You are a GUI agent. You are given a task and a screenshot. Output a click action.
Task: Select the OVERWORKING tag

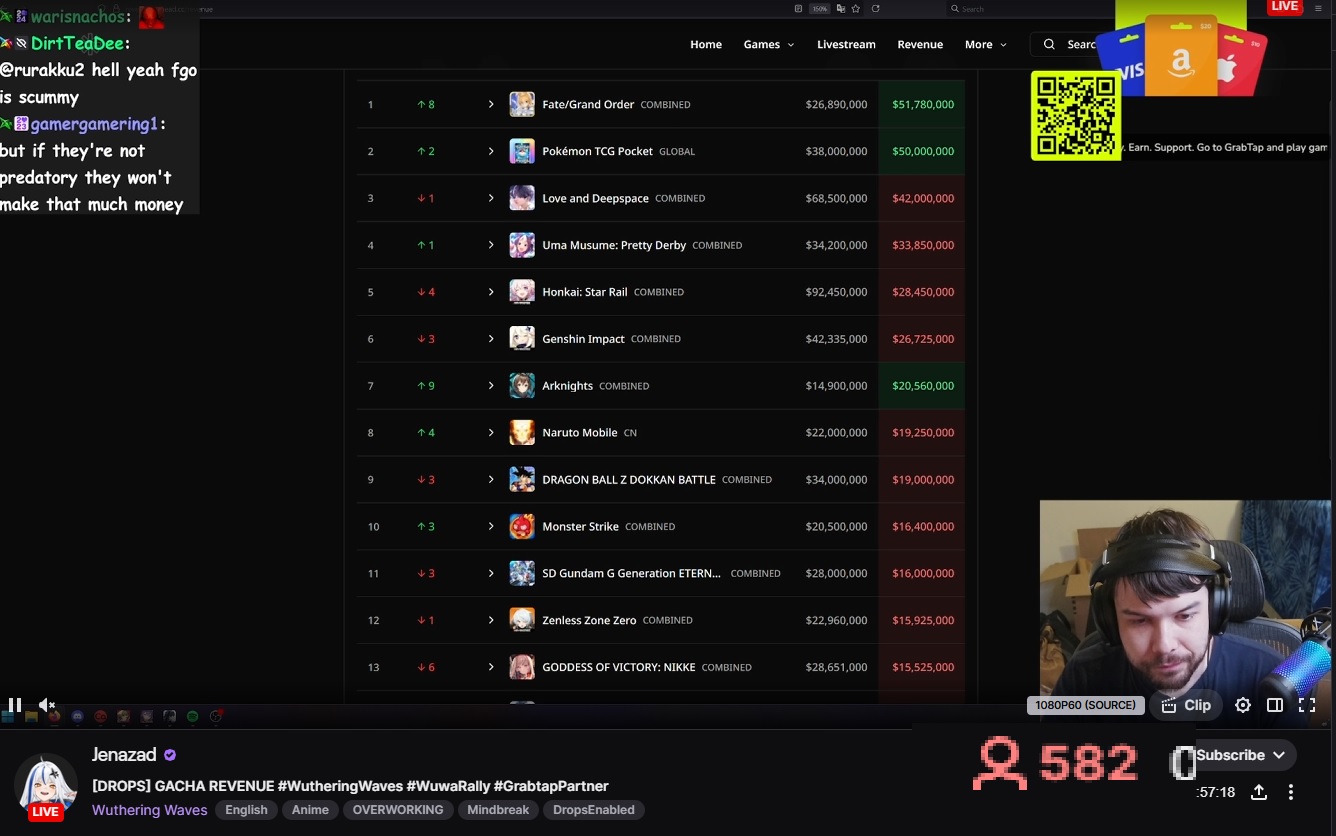(x=398, y=810)
